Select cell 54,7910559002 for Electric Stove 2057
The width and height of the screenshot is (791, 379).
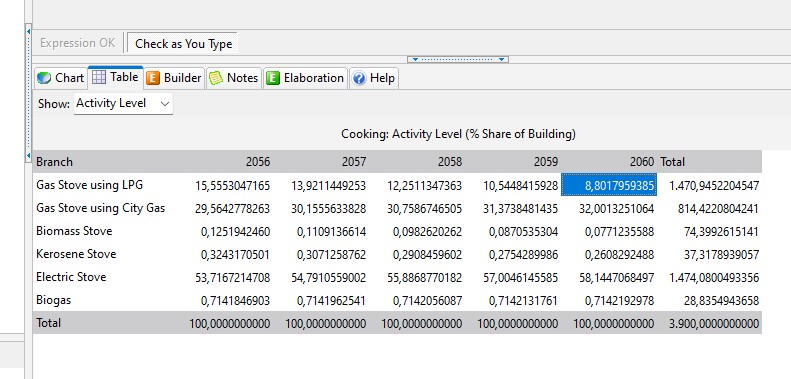pos(328,278)
